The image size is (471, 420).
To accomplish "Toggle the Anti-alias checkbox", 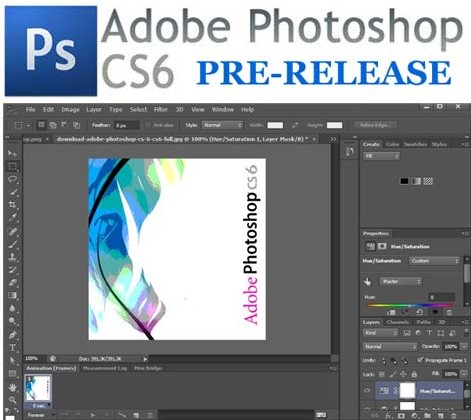I will pyautogui.click(x=148, y=125).
